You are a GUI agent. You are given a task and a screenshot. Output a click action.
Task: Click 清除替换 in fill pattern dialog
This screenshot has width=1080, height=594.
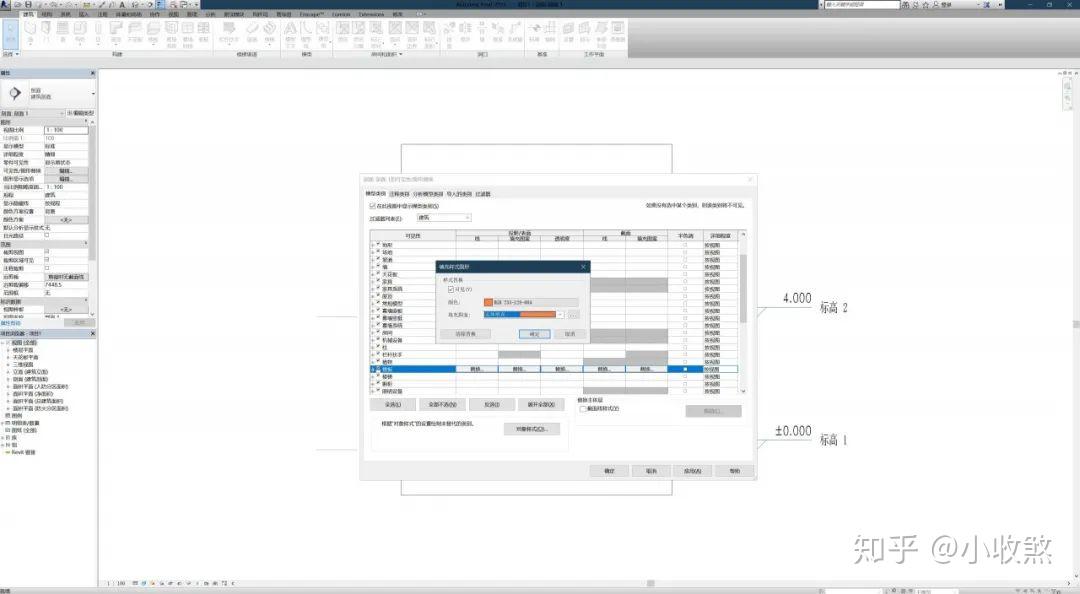click(x=466, y=334)
